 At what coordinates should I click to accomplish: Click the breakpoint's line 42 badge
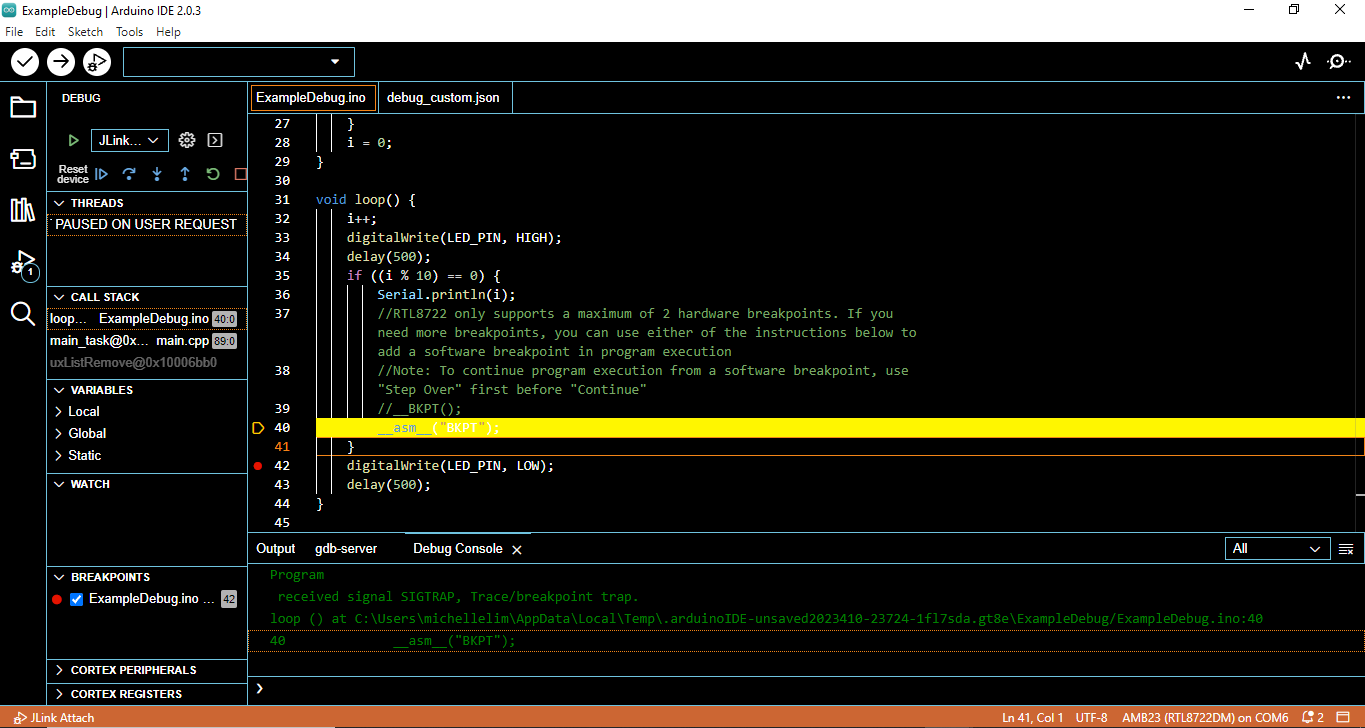[229, 599]
